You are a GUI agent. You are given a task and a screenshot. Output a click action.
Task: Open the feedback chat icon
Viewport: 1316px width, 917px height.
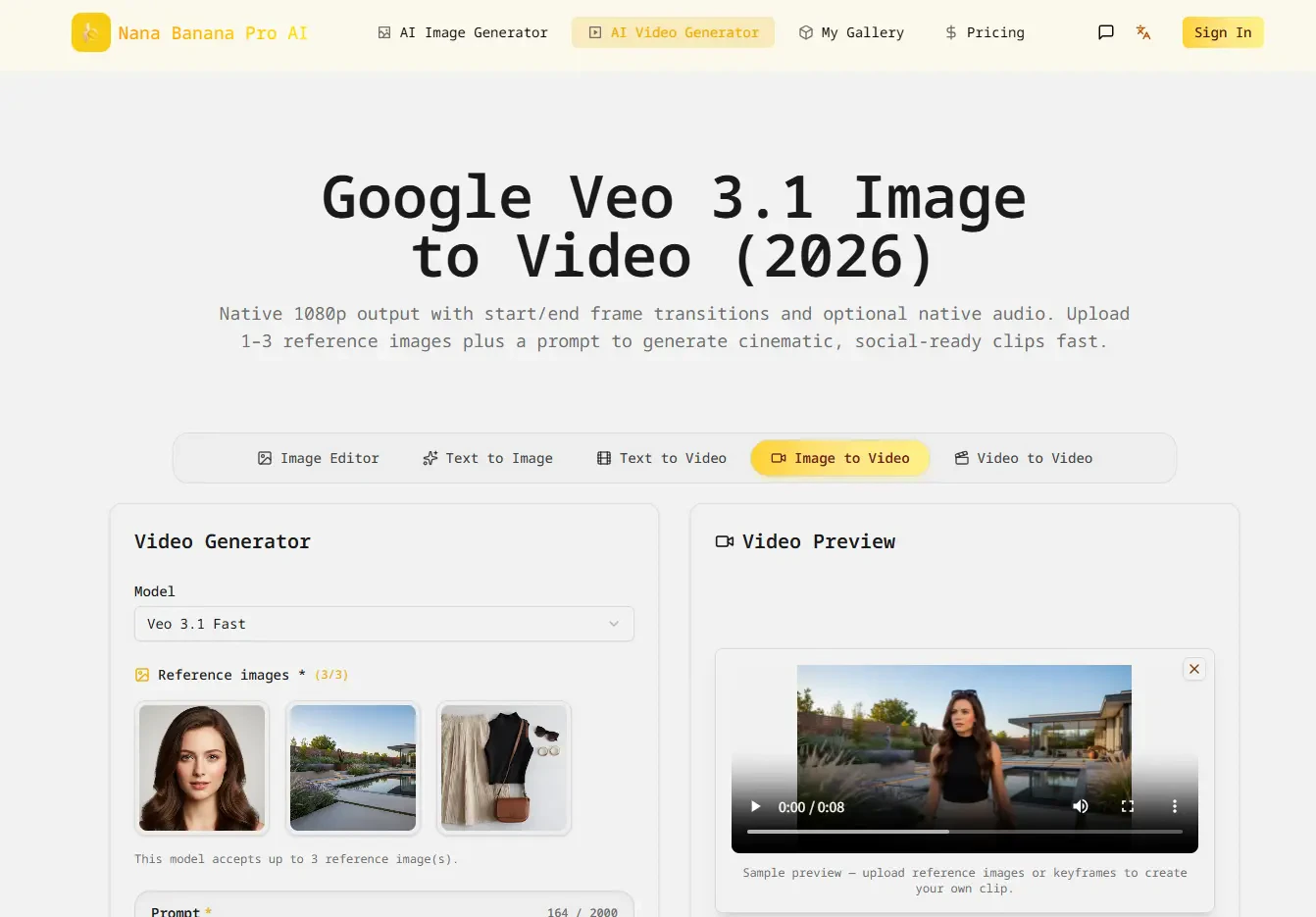(x=1106, y=32)
